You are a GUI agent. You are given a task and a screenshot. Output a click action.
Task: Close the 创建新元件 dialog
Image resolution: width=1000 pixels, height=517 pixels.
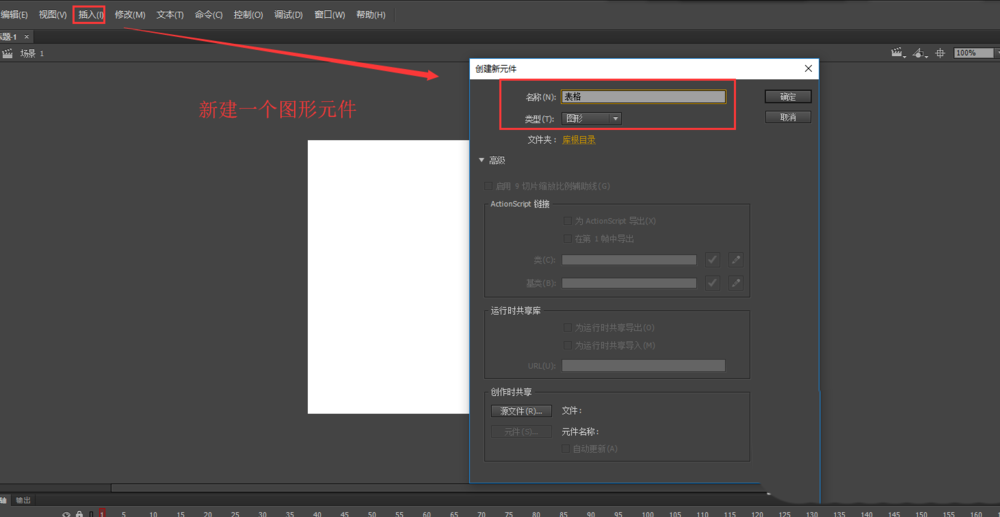(808, 68)
